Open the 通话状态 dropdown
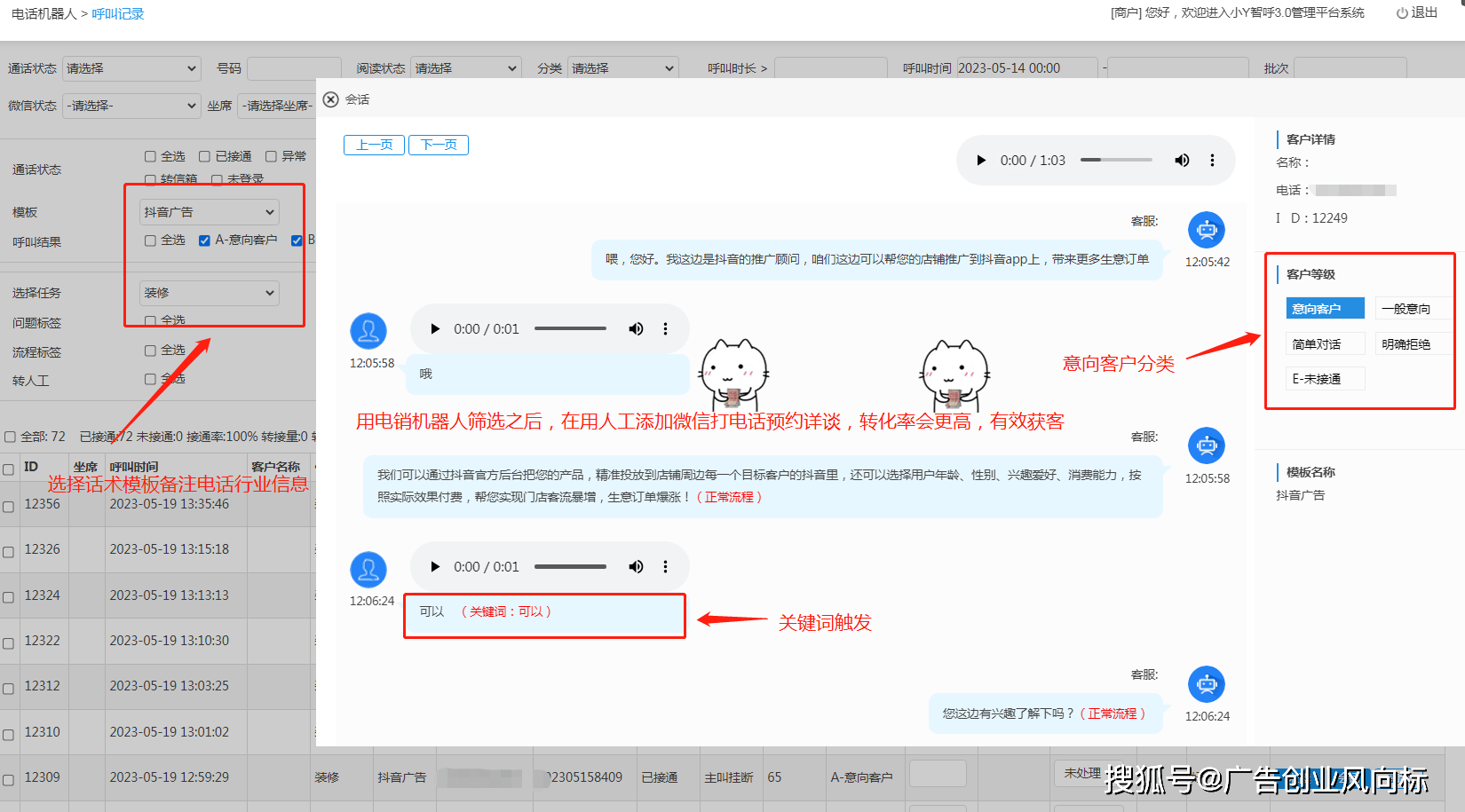Viewport: 1465px width, 812px height. [x=131, y=68]
